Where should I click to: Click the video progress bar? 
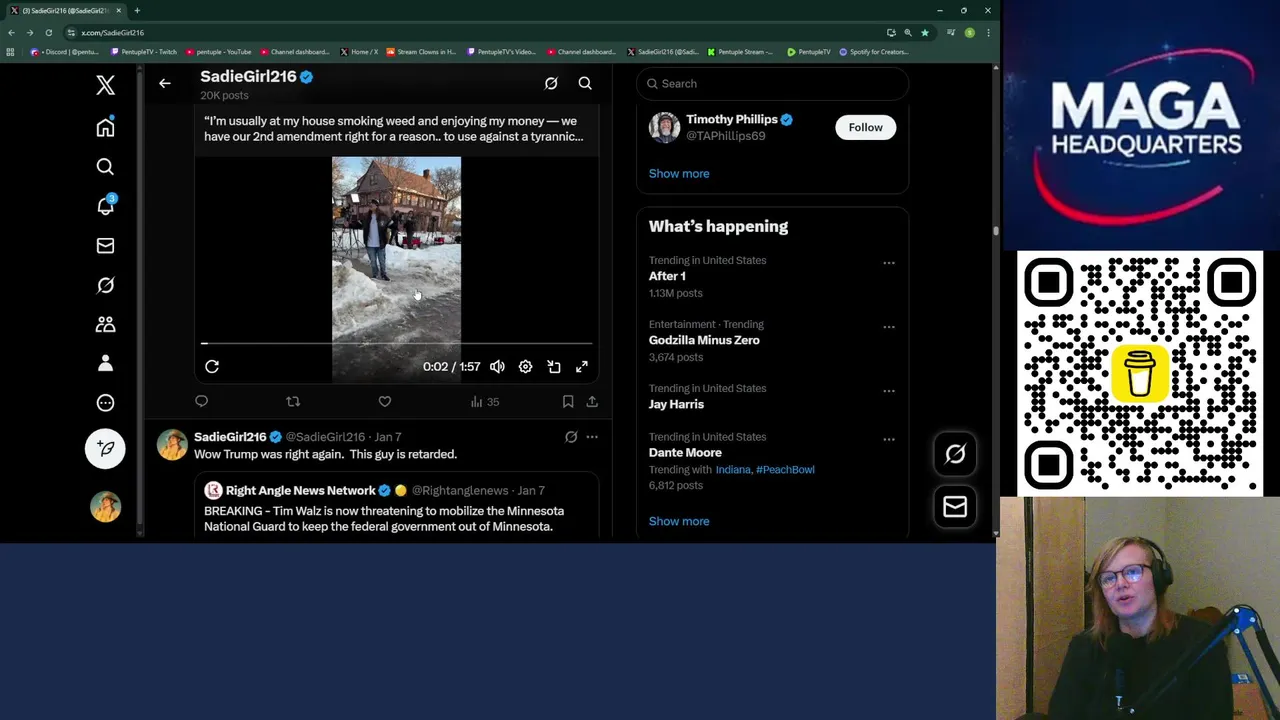397,344
